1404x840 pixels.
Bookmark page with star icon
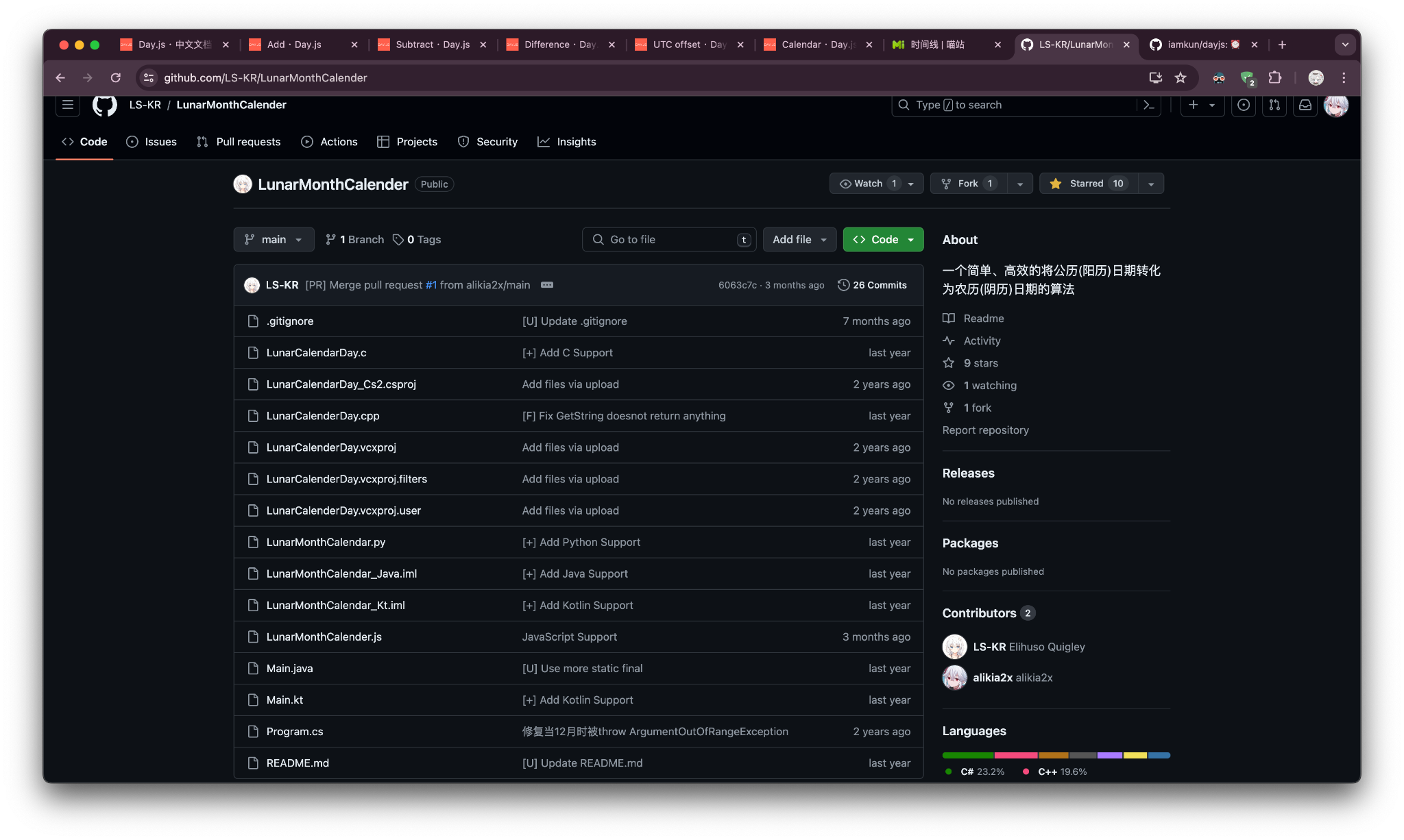[x=1181, y=78]
